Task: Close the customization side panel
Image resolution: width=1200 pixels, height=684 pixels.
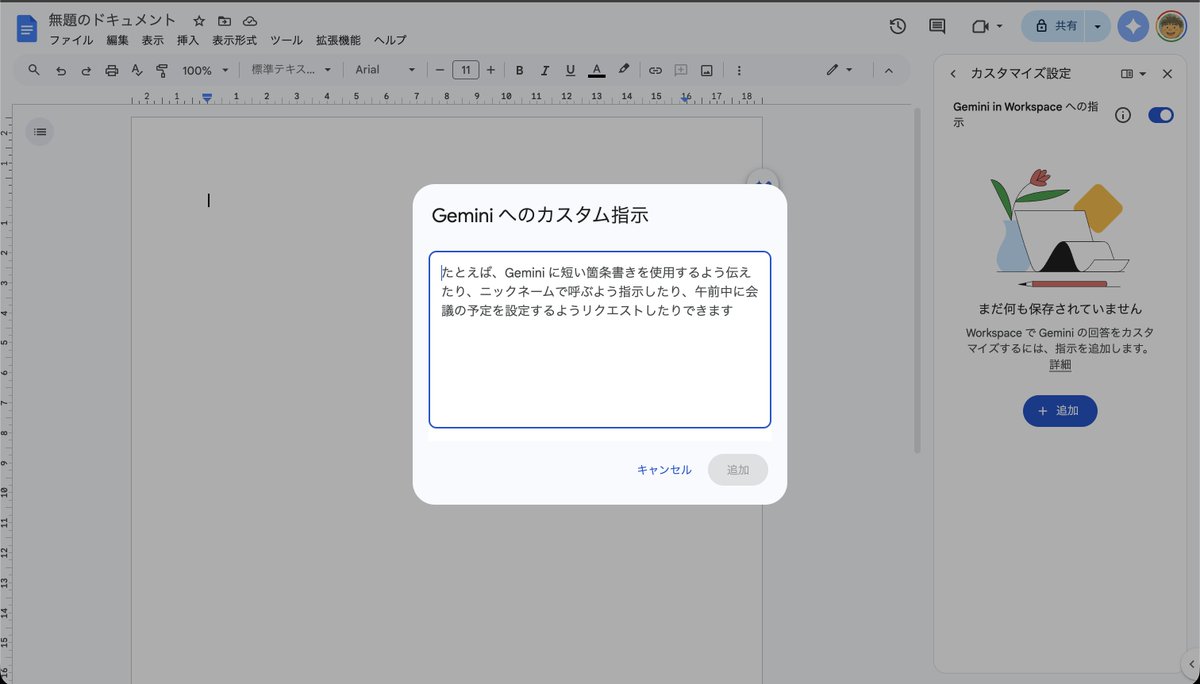Action: point(1167,74)
